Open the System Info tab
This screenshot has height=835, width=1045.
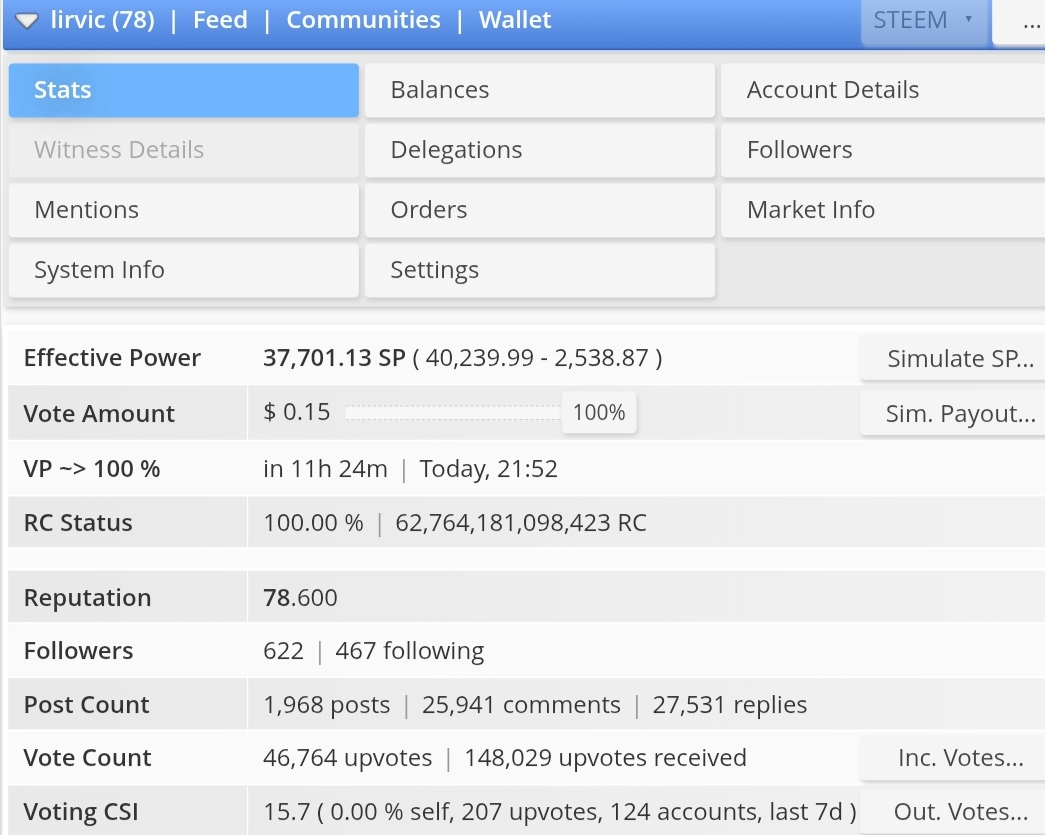184,270
